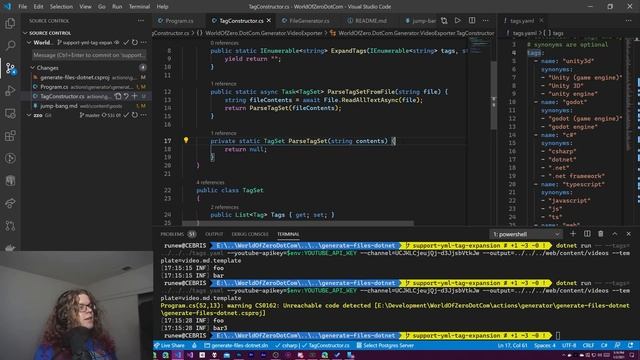Open the Selection menu

61,7
